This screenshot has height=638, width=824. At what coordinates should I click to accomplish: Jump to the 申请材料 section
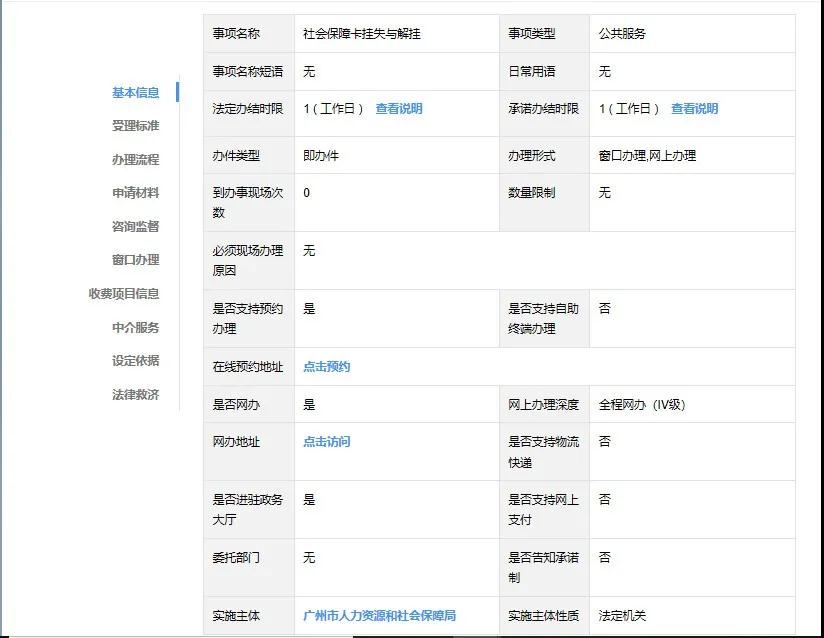pyautogui.click(x=136, y=193)
